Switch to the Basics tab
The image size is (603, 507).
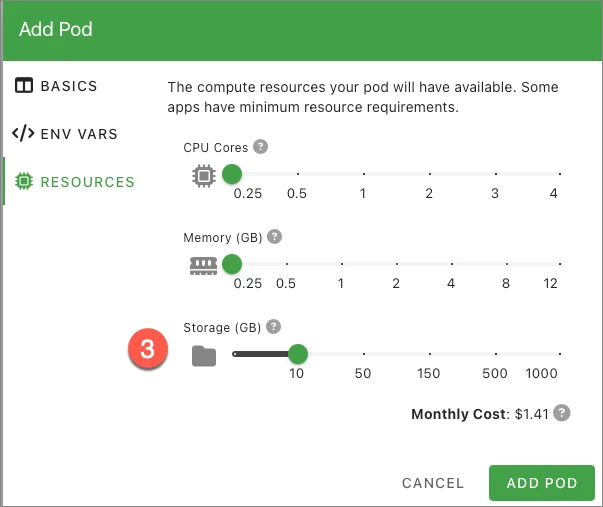point(70,86)
